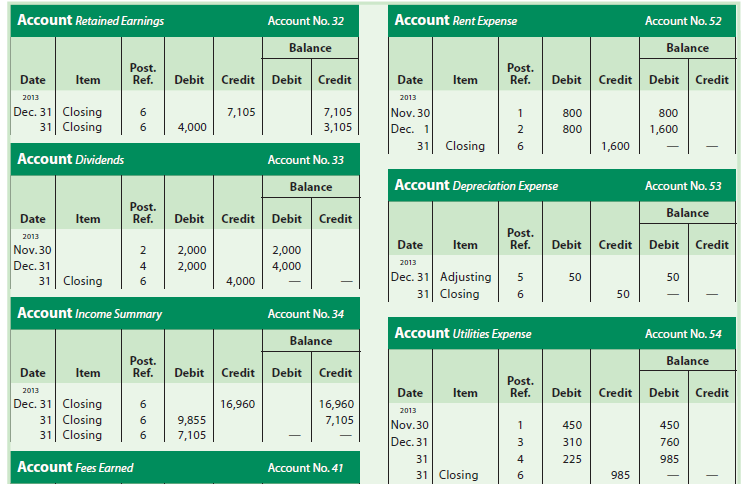Click the Depreciation Expense account header
Image resolution: width=742 pixels, height=484 pixels.
[476, 185]
